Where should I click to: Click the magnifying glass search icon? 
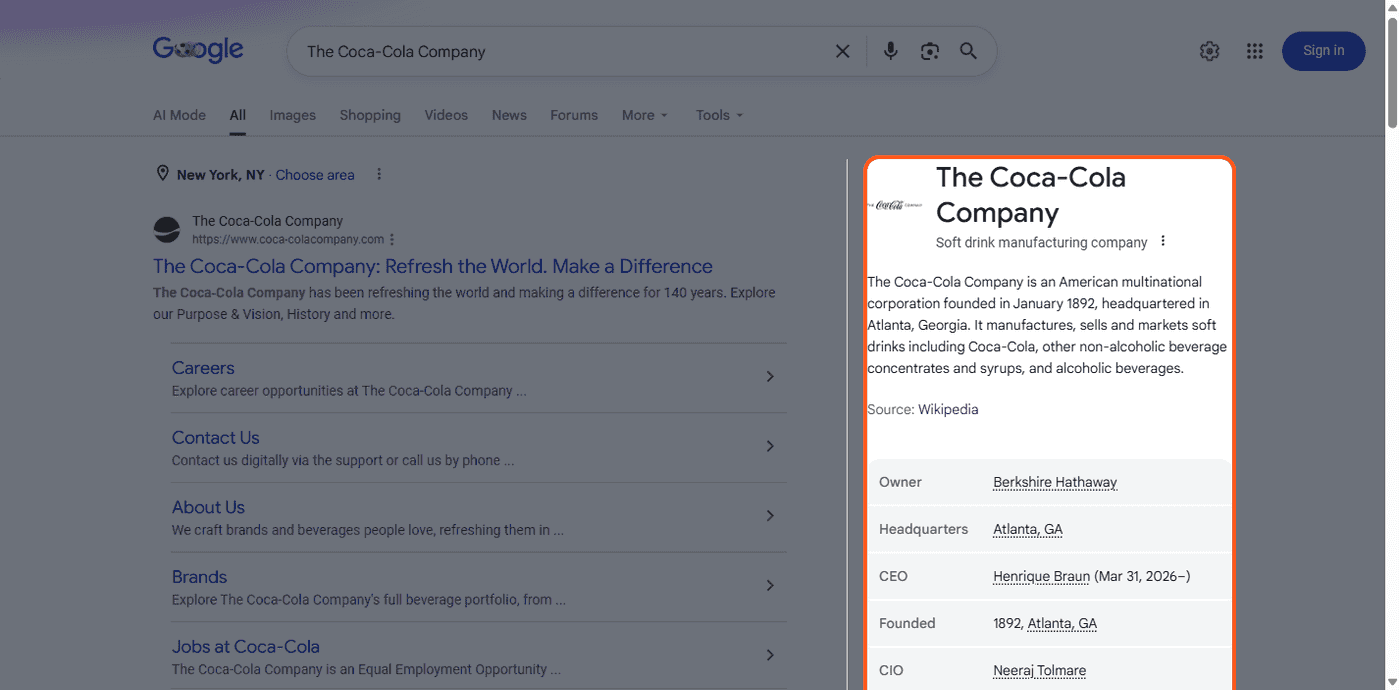[x=968, y=51]
